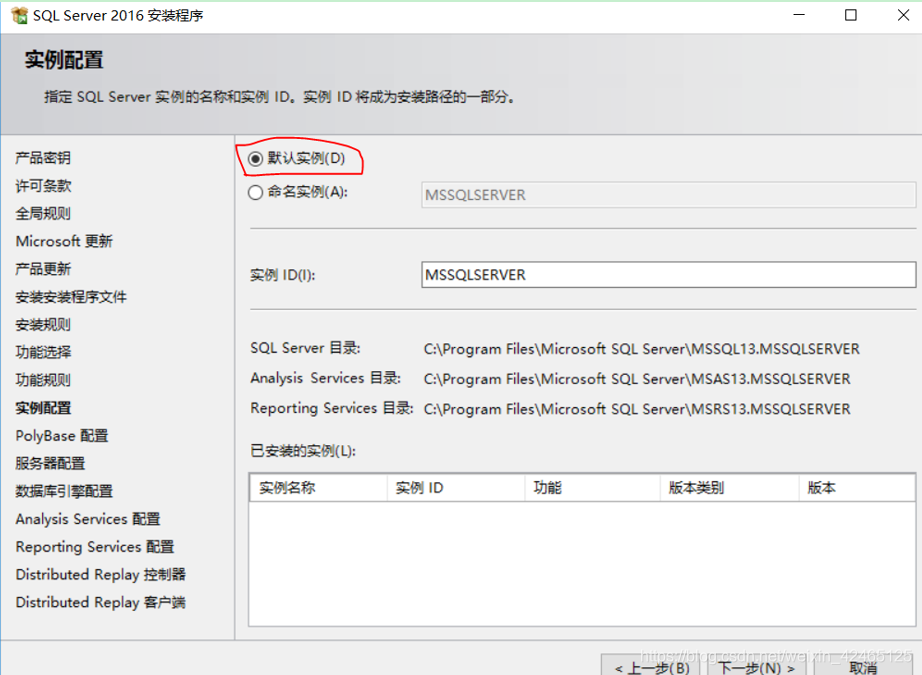This screenshot has width=922, height=675.
Task: Select the 命名实例(A) radio button
Action: tap(255, 192)
